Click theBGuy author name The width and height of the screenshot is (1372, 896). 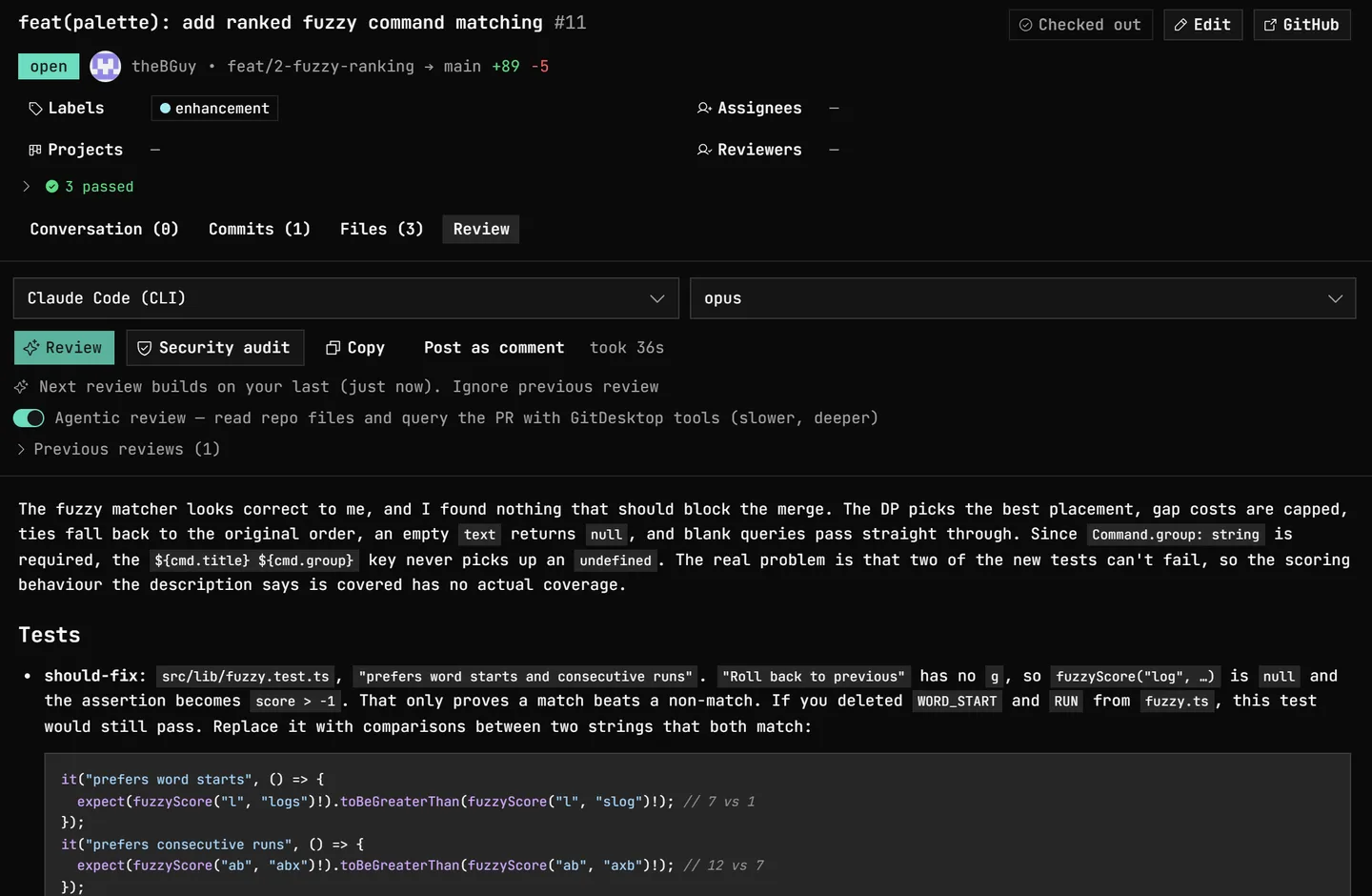point(164,67)
